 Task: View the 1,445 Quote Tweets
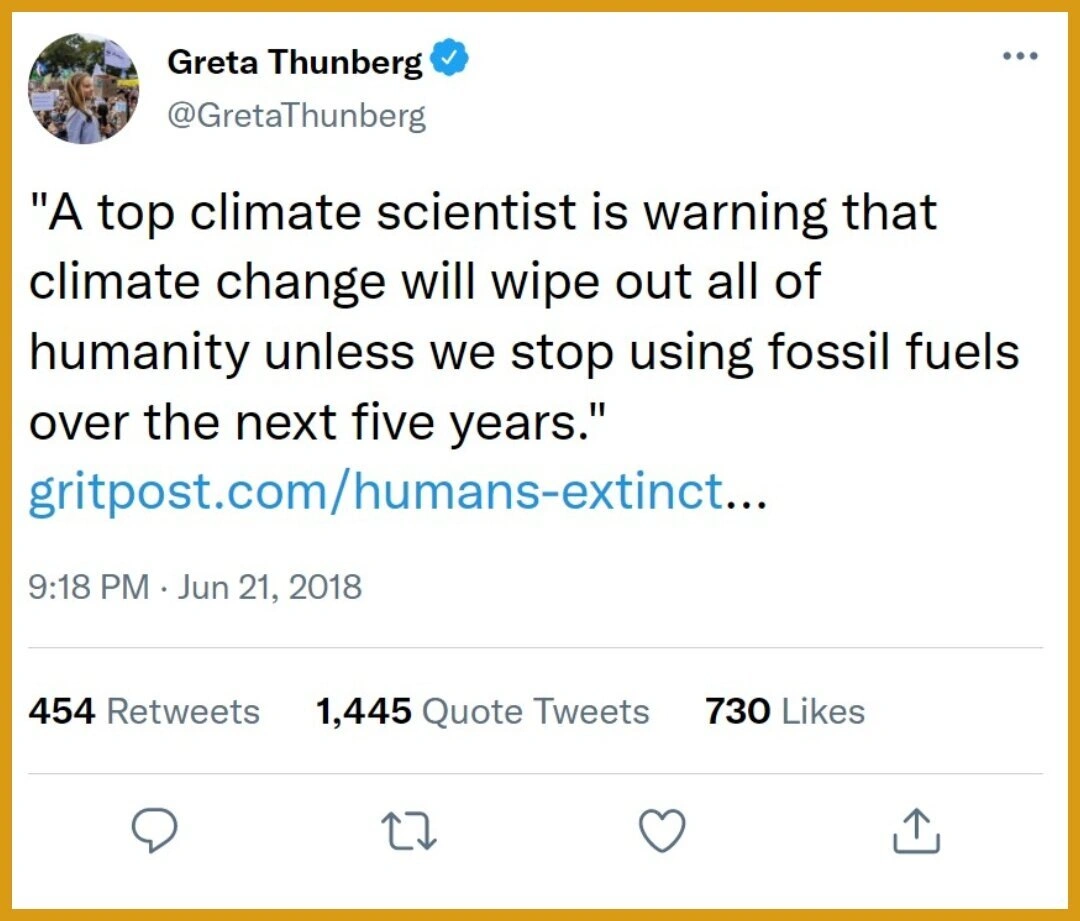482,711
